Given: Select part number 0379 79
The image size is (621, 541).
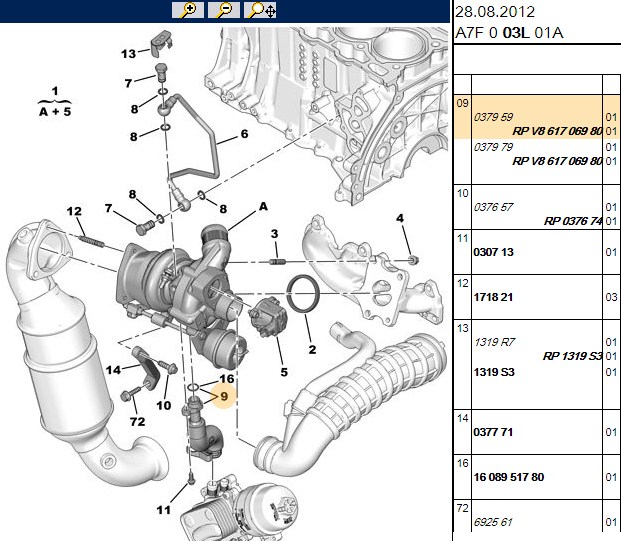Looking at the screenshot, I should pos(493,147).
